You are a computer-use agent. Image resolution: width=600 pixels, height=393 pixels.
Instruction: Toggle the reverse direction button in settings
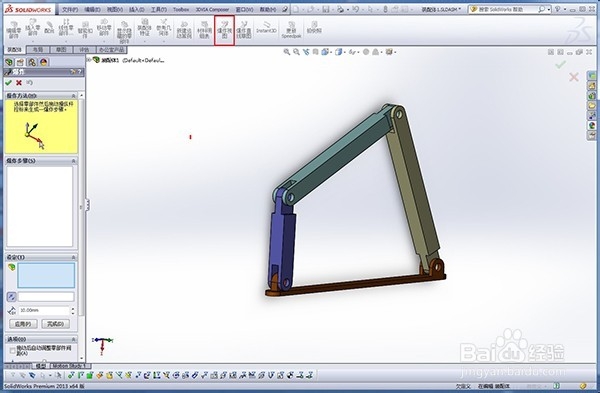11,297
